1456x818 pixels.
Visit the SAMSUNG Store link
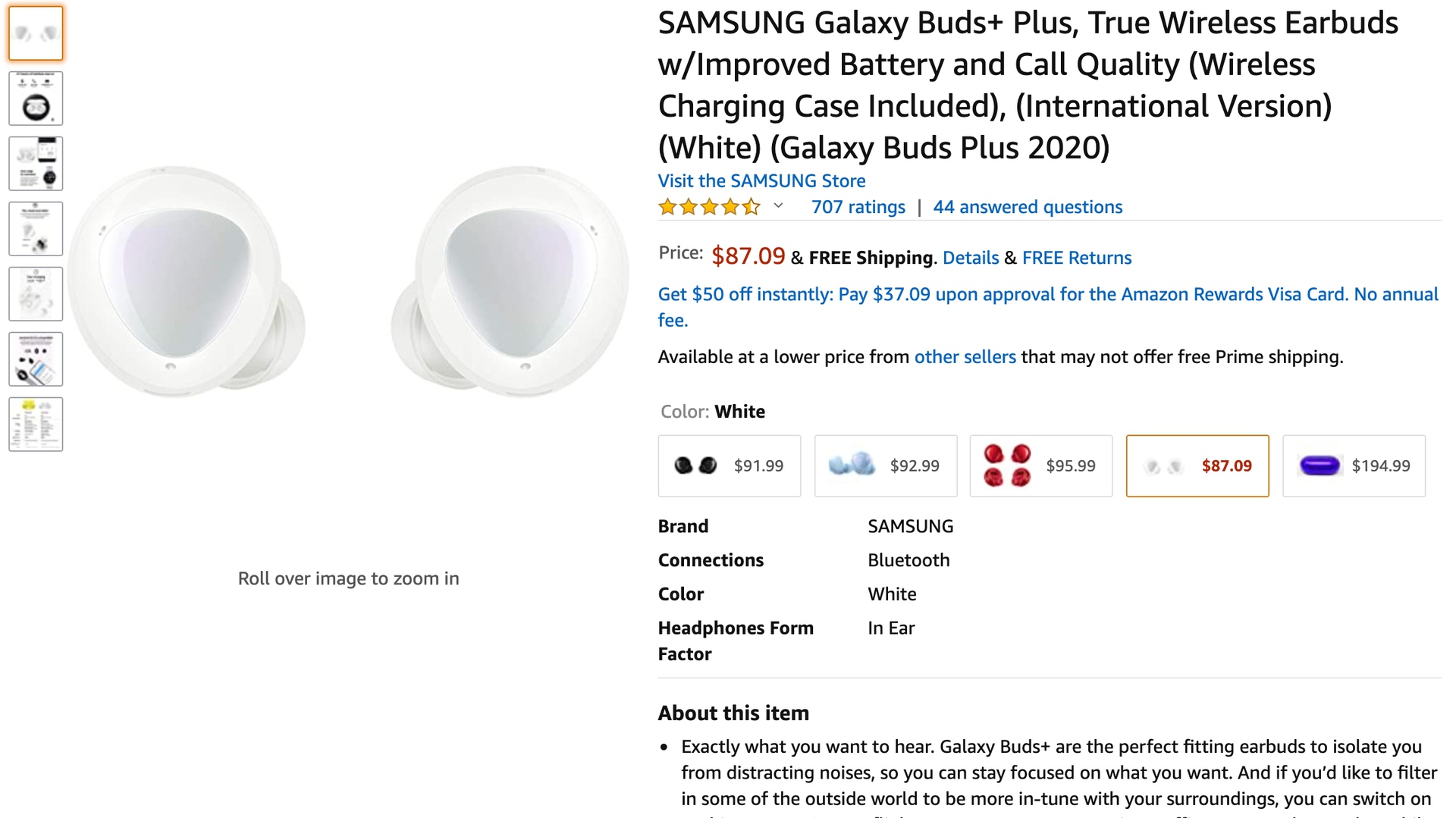(x=761, y=181)
